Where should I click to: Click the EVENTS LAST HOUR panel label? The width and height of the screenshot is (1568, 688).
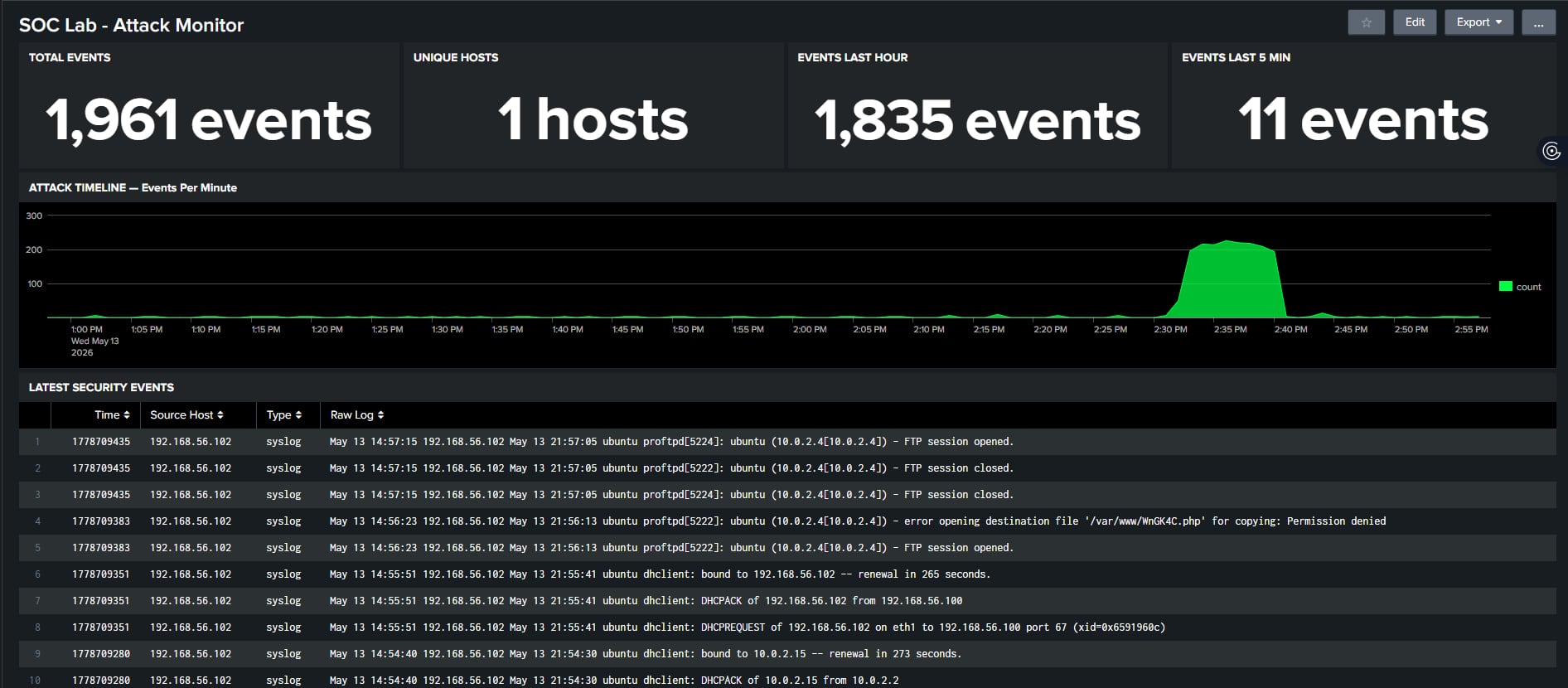(852, 57)
